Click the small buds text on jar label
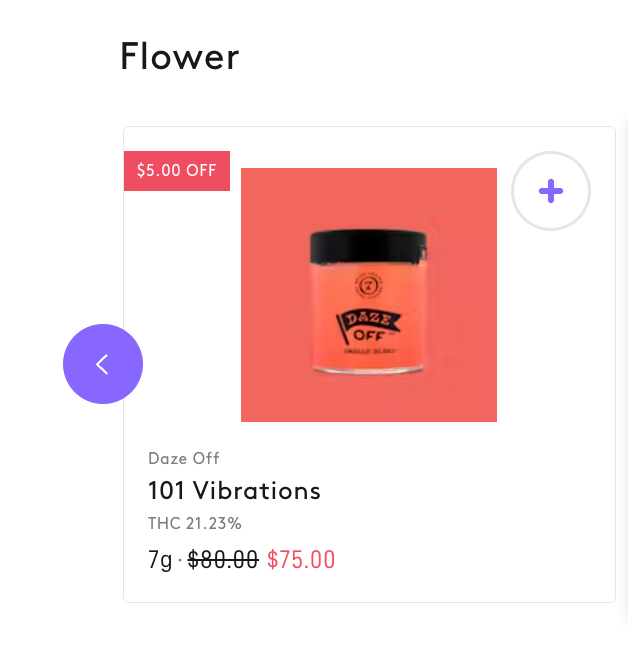The width and height of the screenshot is (628, 652). 369,351
